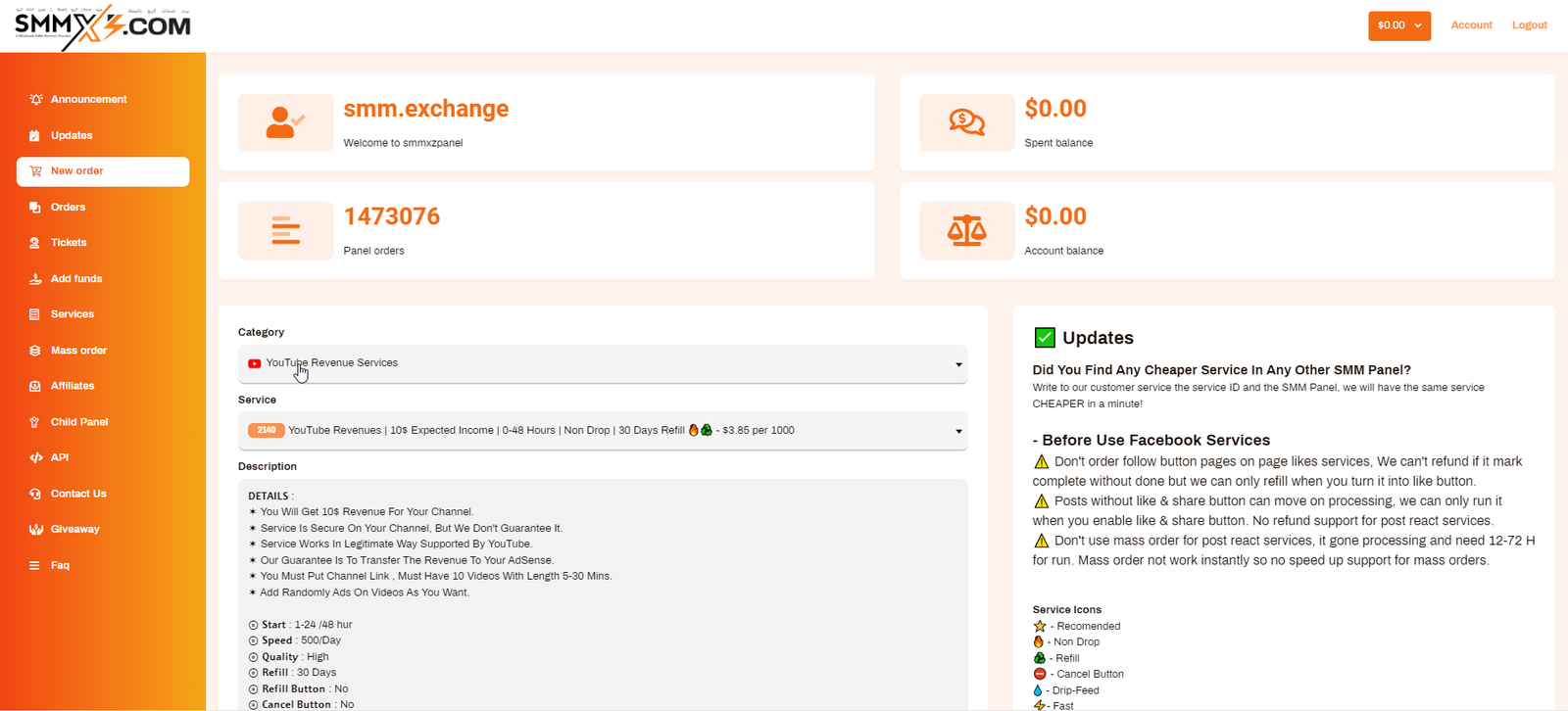Click the Giveaway icon in sidebar

tap(35, 530)
